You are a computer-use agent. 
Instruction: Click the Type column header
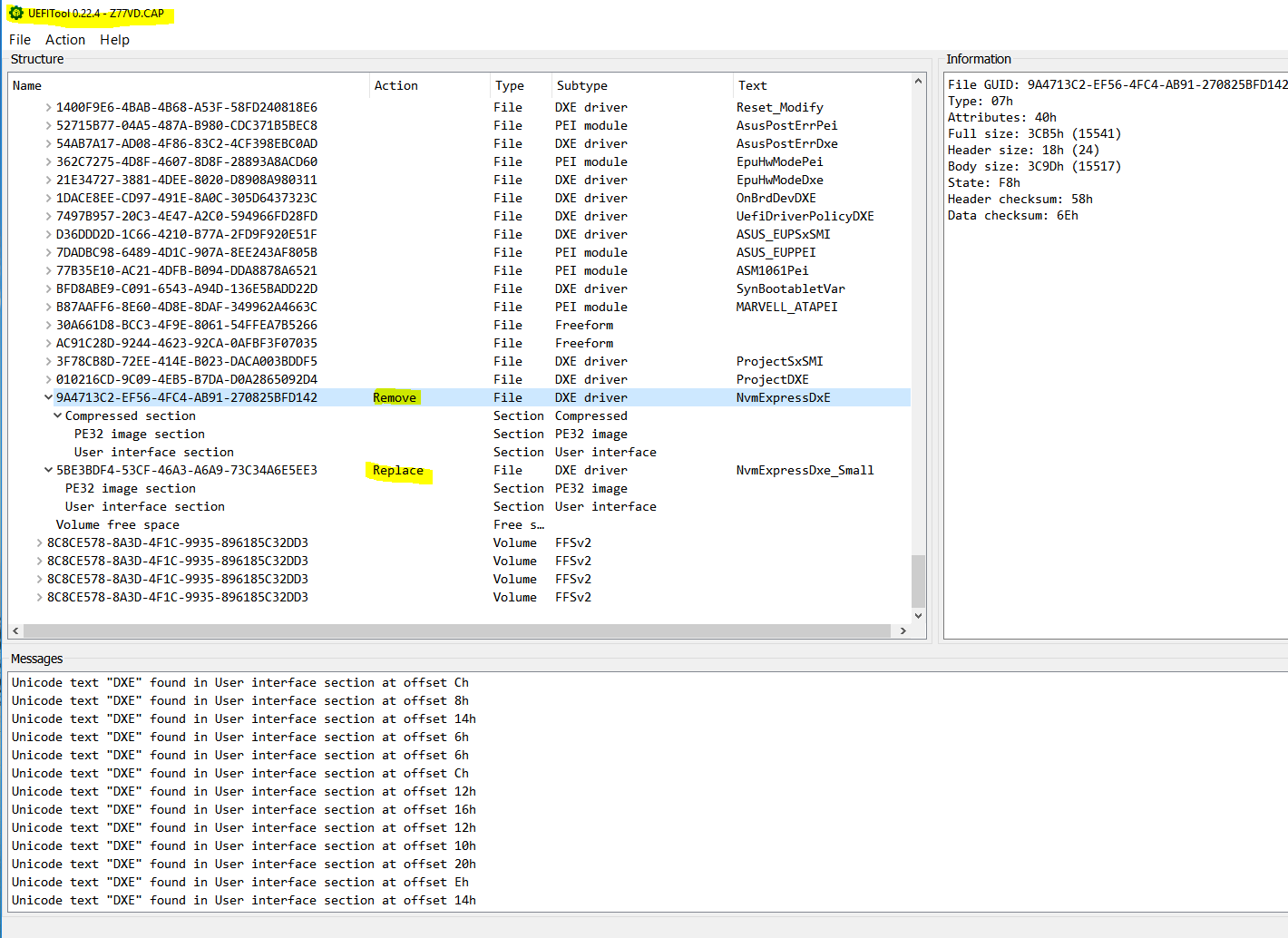click(x=521, y=85)
